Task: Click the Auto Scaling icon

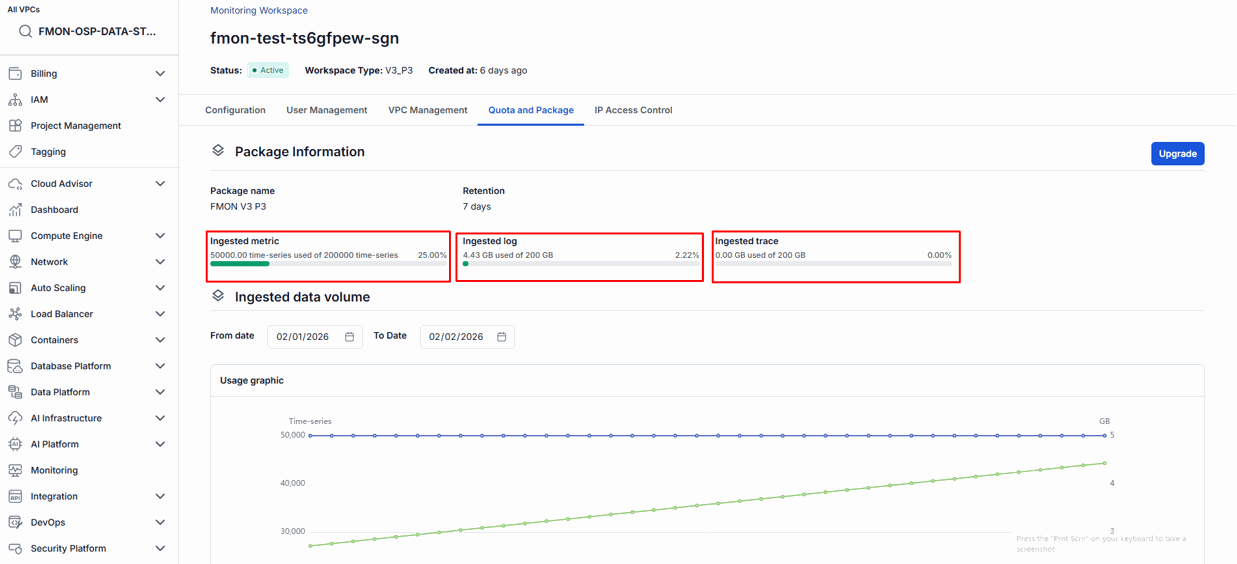Action: [x=15, y=288]
